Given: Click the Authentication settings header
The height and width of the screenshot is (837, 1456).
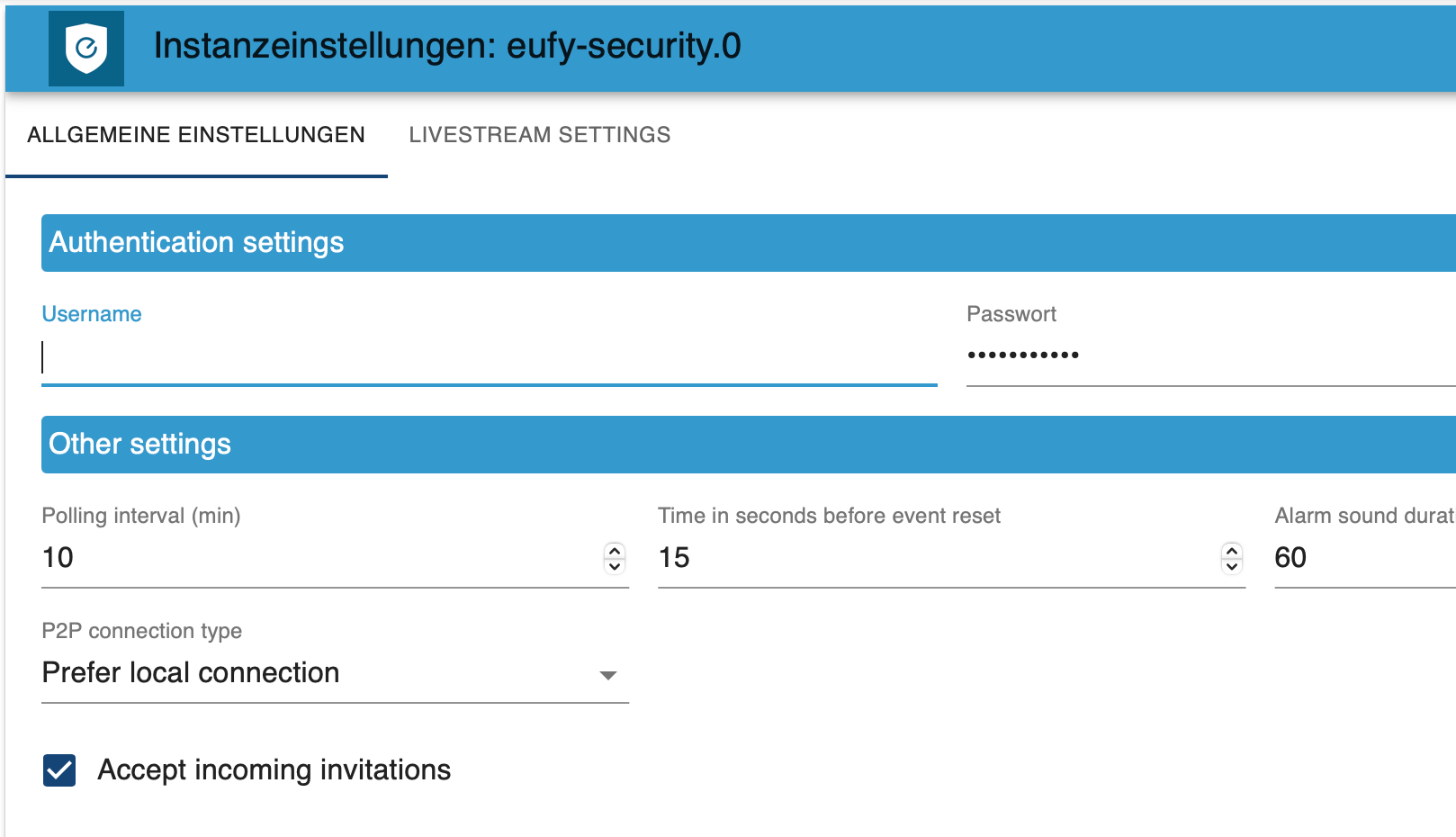Looking at the screenshot, I should point(749,243).
